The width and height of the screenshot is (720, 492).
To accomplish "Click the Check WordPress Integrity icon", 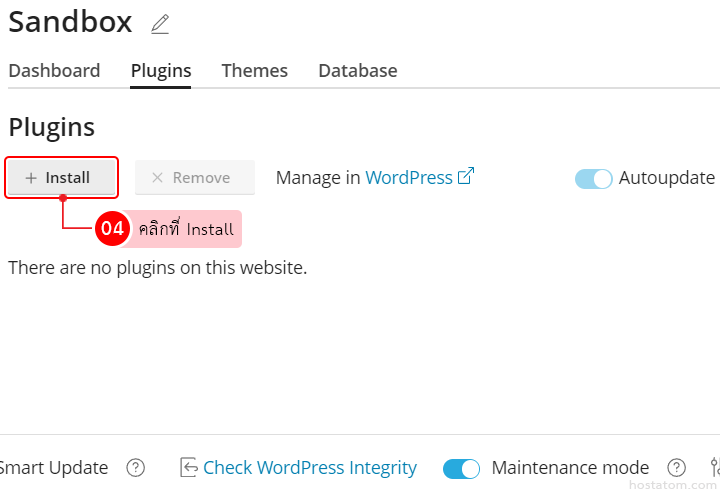I will pyautogui.click(x=189, y=468).
